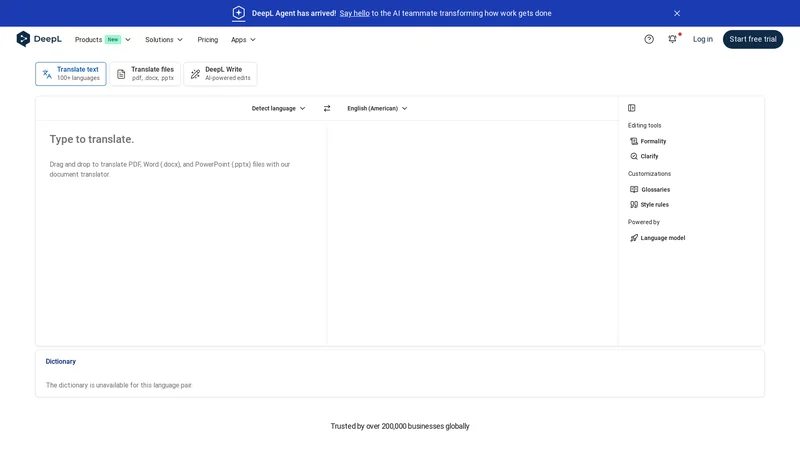The width and height of the screenshot is (800, 450).
Task: Click the DeepL Agent banner icon
Action: [238, 13]
